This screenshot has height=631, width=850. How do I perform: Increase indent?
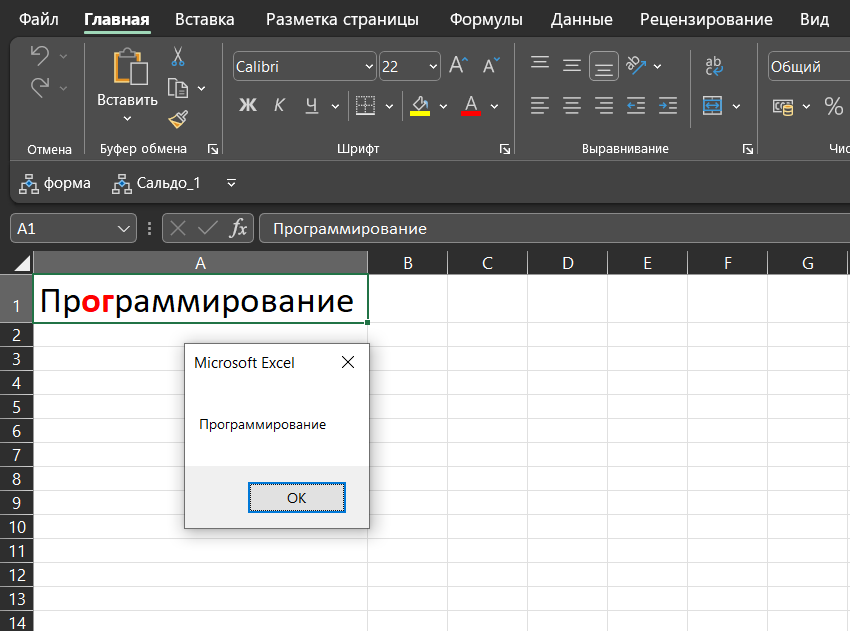pyautogui.click(x=668, y=105)
